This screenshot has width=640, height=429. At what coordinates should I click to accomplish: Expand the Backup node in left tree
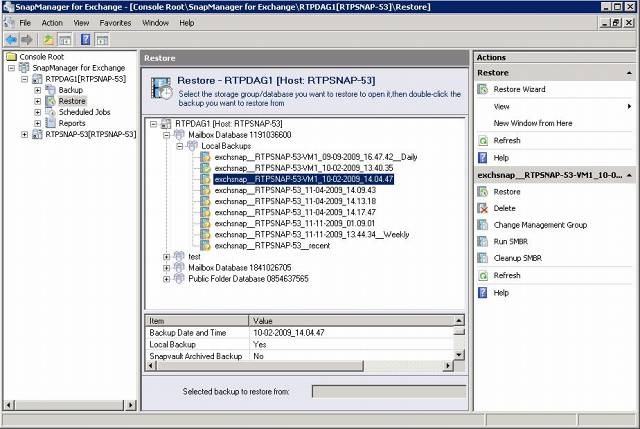pos(38,90)
